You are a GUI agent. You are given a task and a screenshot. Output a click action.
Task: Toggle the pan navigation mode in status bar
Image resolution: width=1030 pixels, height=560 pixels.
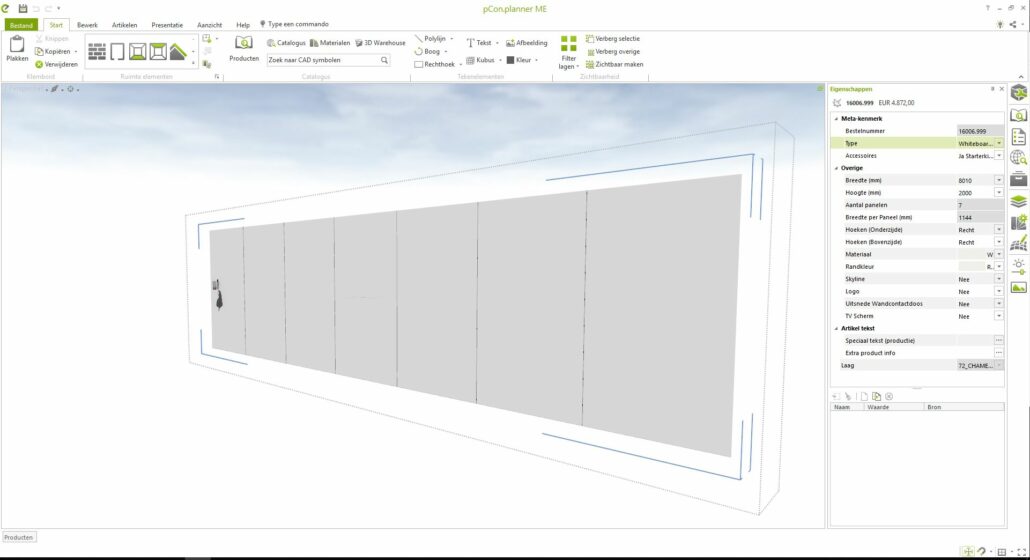tap(968, 552)
